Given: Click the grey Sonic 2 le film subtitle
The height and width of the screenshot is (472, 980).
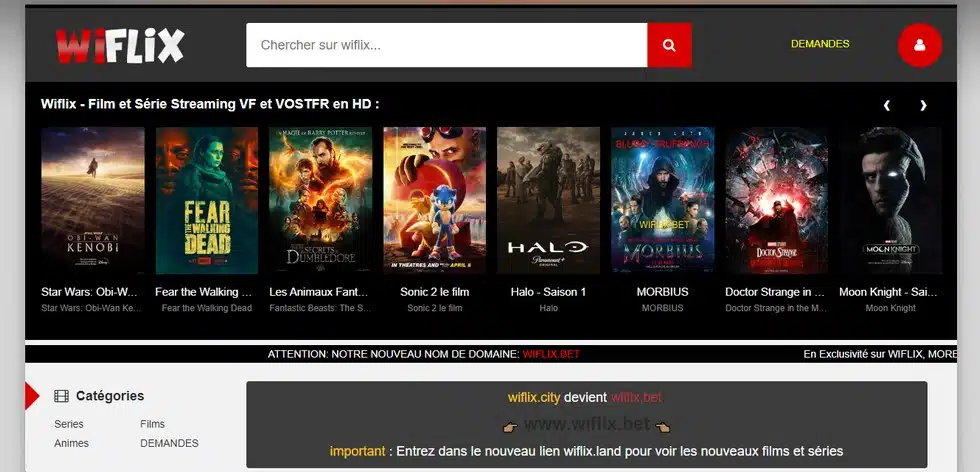Looking at the screenshot, I should pos(434,308).
